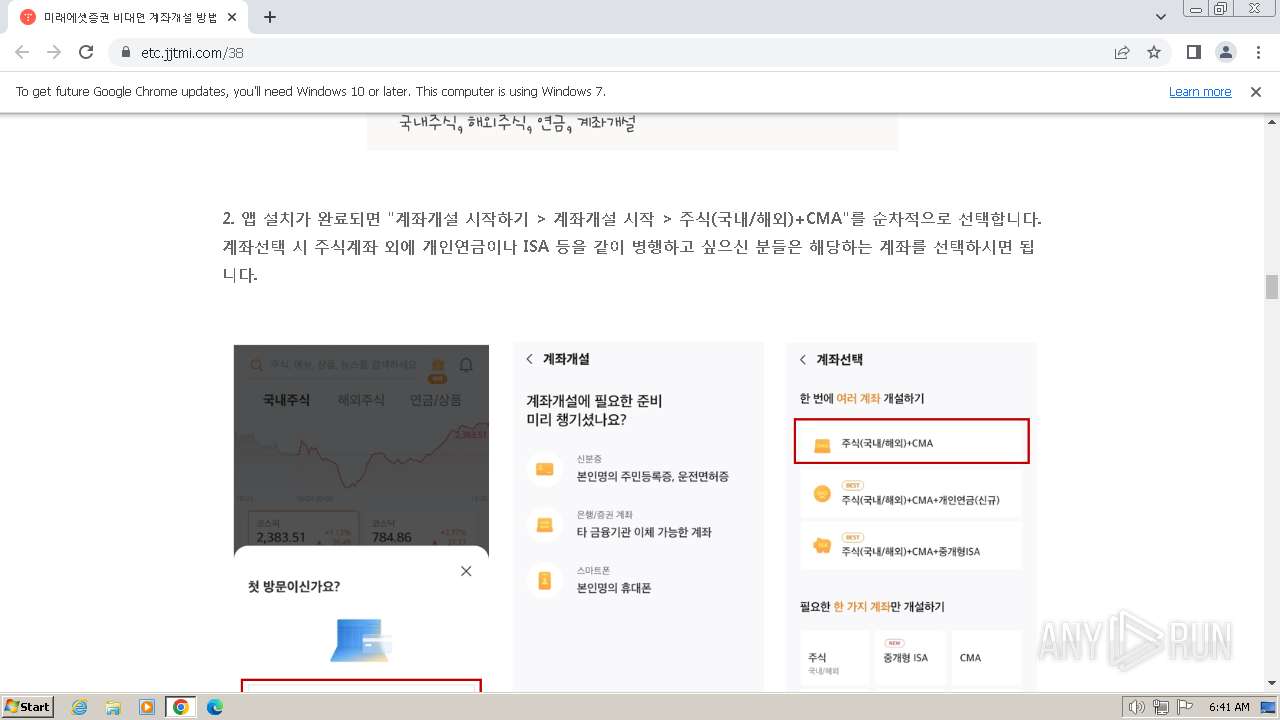The image size is (1280, 720).
Task: Click the 주식(국내/해외)+CMA option in the image
Action: pyautogui.click(x=911, y=441)
